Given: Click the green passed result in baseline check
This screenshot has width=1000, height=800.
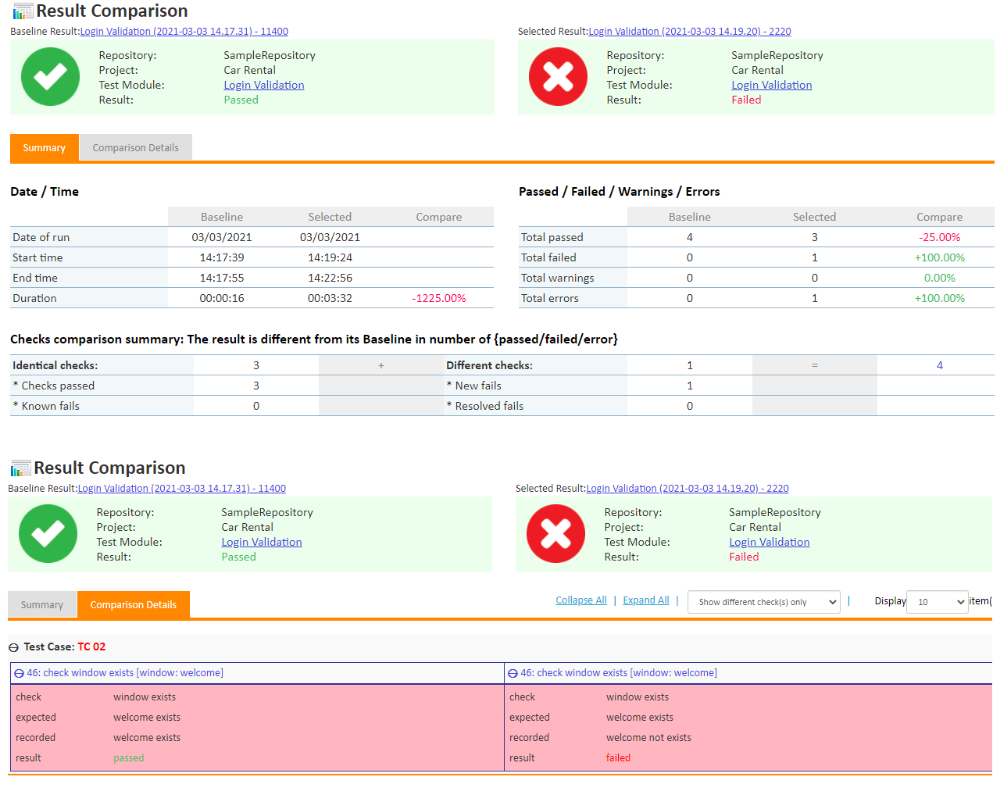Looking at the screenshot, I should (129, 758).
